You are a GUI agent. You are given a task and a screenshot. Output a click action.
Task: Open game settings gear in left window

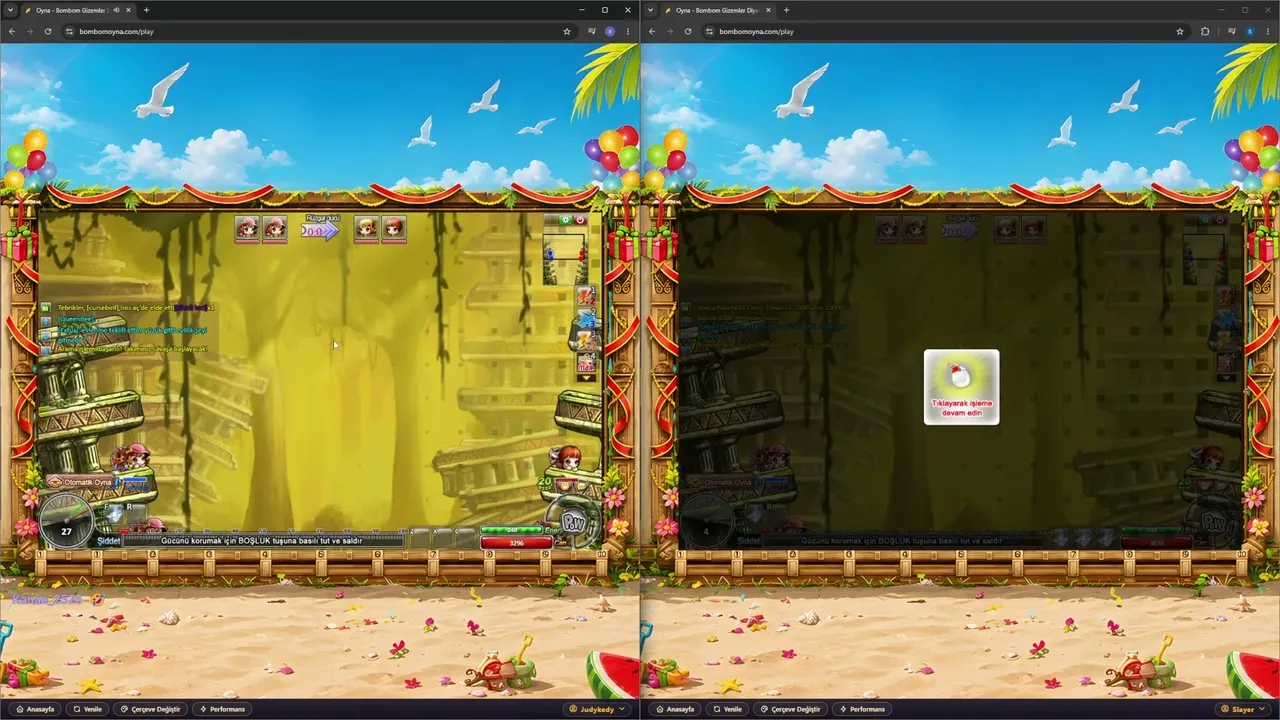pyautogui.click(x=566, y=219)
